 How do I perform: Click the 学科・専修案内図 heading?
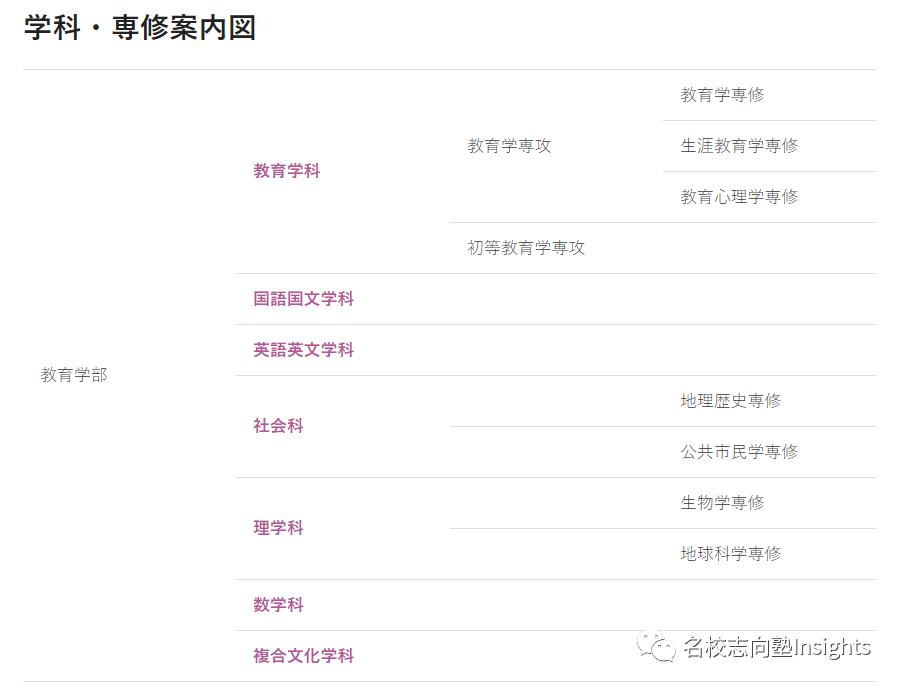(140, 28)
